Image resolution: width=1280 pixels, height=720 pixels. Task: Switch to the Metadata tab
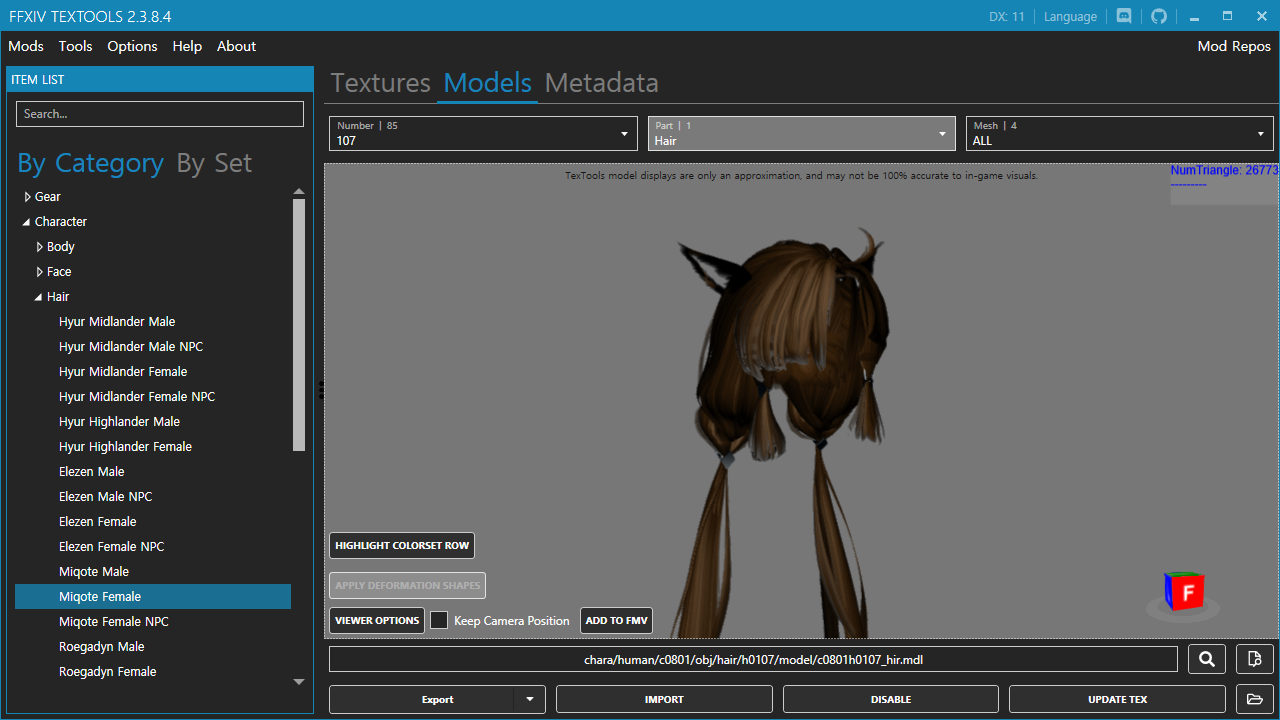click(601, 83)
